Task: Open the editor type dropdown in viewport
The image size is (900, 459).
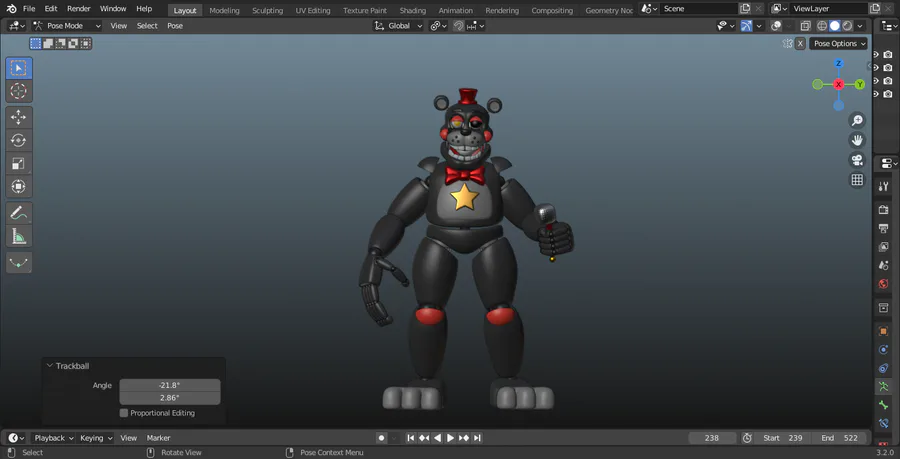Action: click(x=16, y=26)
